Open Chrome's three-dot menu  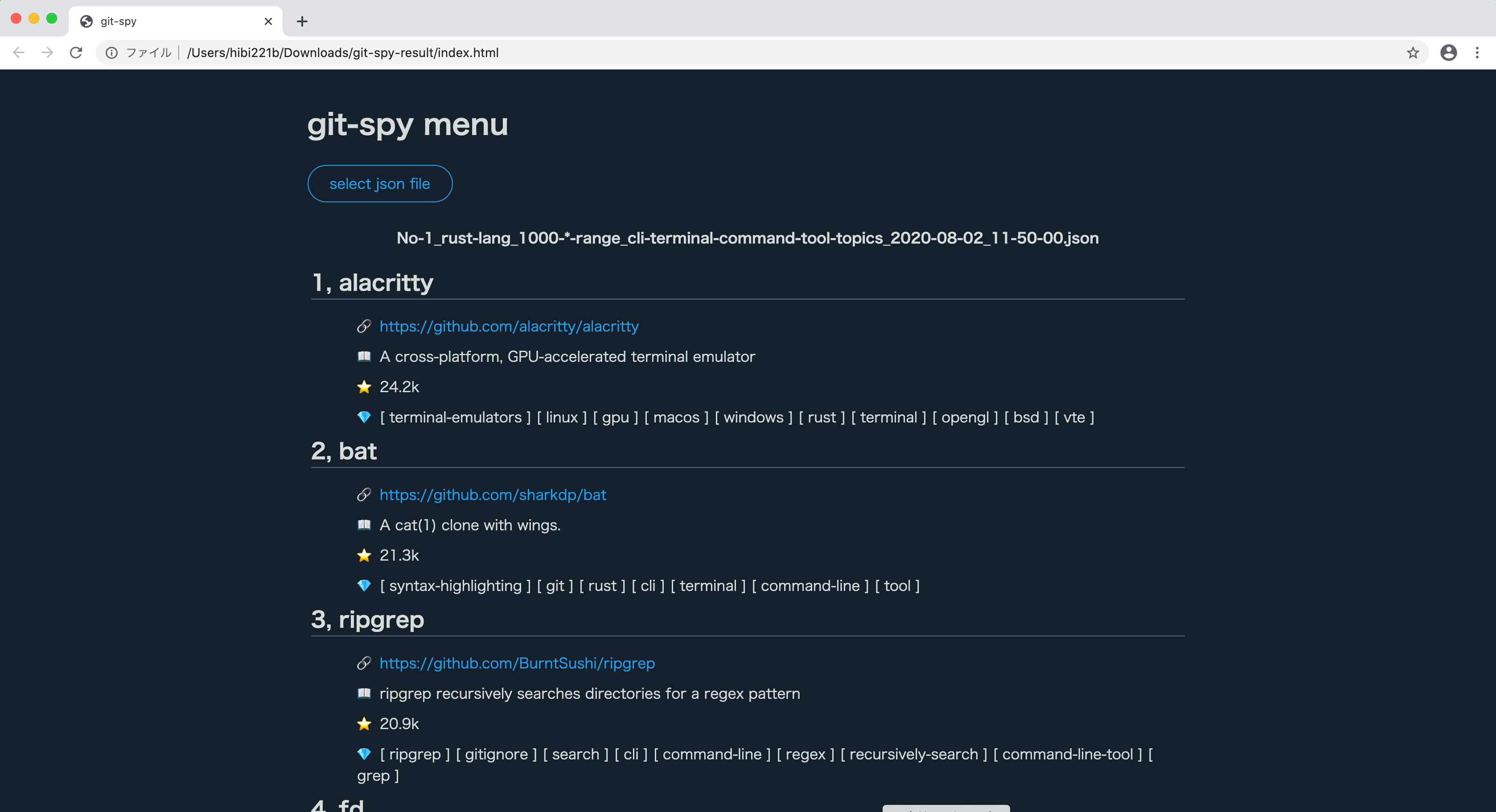pyautogui.click(x=1477, y=53)
